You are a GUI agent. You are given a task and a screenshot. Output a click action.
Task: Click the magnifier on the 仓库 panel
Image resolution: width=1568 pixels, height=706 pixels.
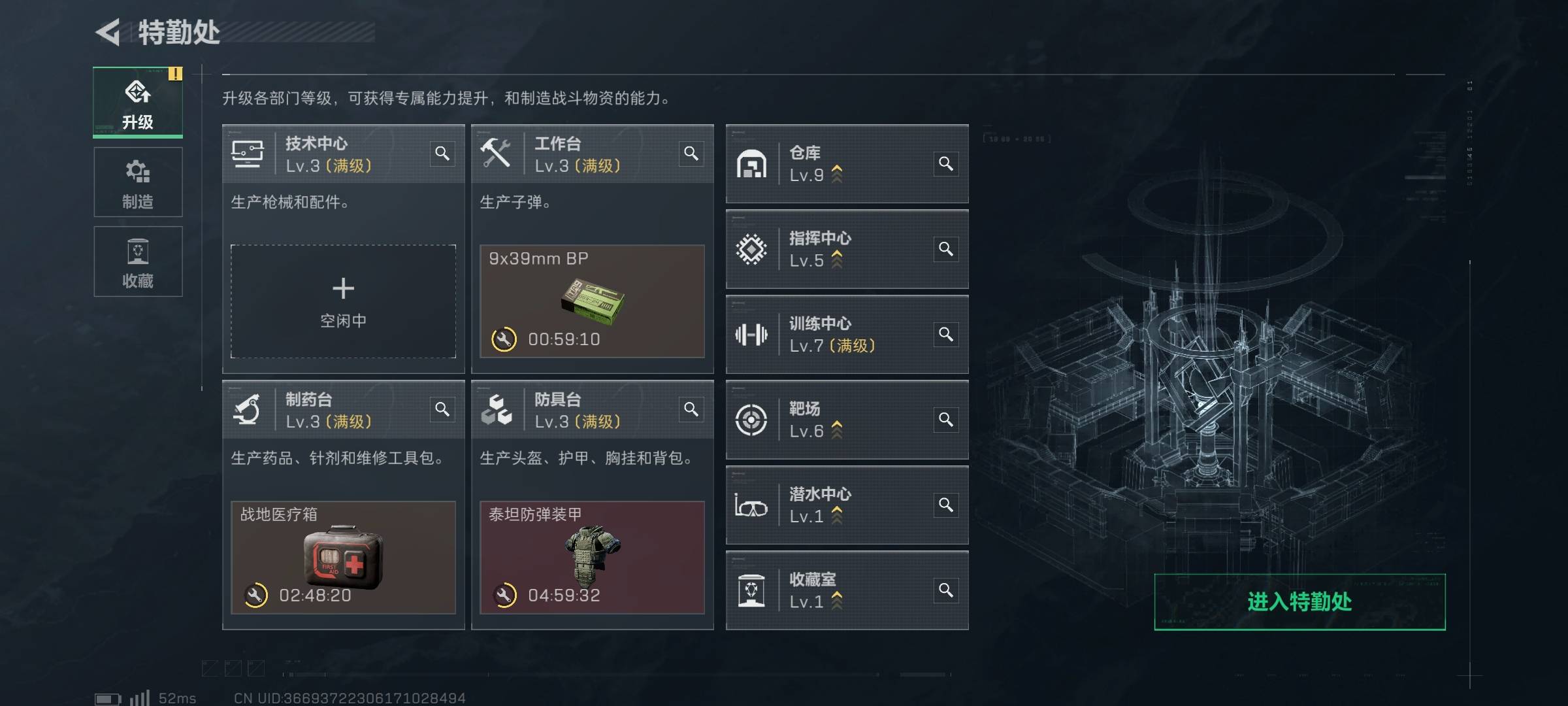tap(946, 163)
